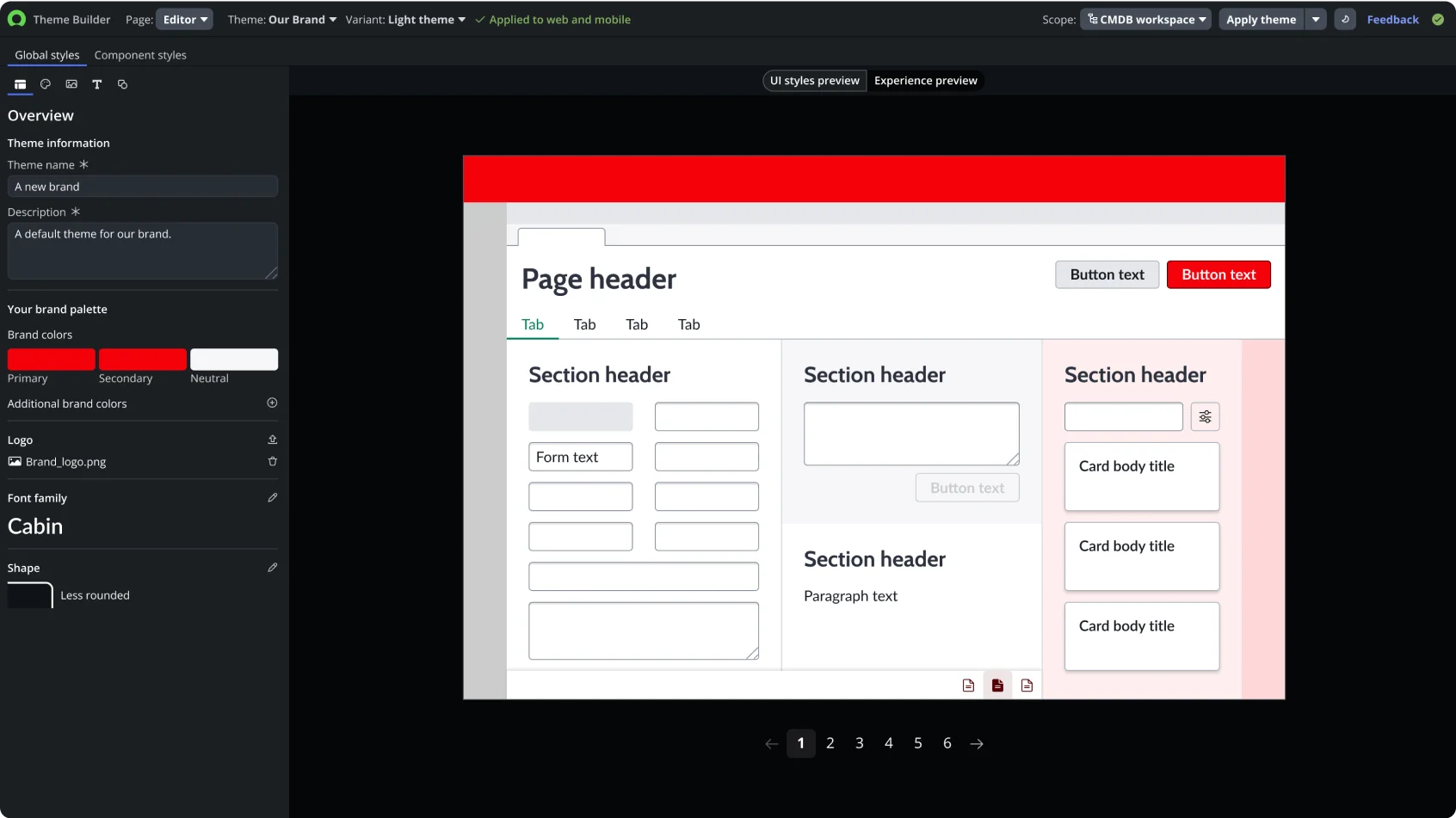Click the first Card body title card
Image resolution: width=1456 pixels, height=818 pixels.
[x=1142, y=477]
